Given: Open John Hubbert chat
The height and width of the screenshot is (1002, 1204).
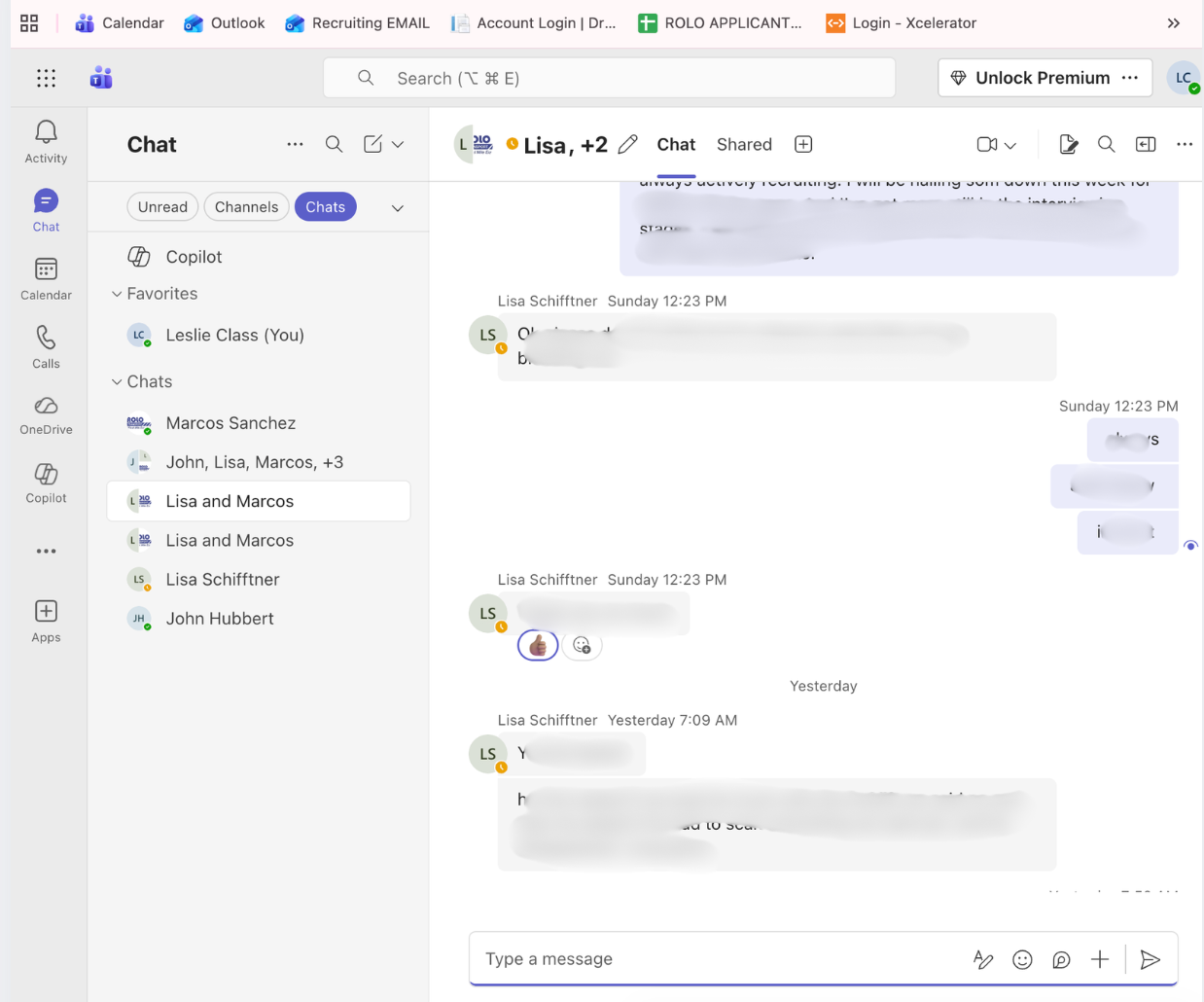Looking at the screenshot, I should tap(259, 618).
